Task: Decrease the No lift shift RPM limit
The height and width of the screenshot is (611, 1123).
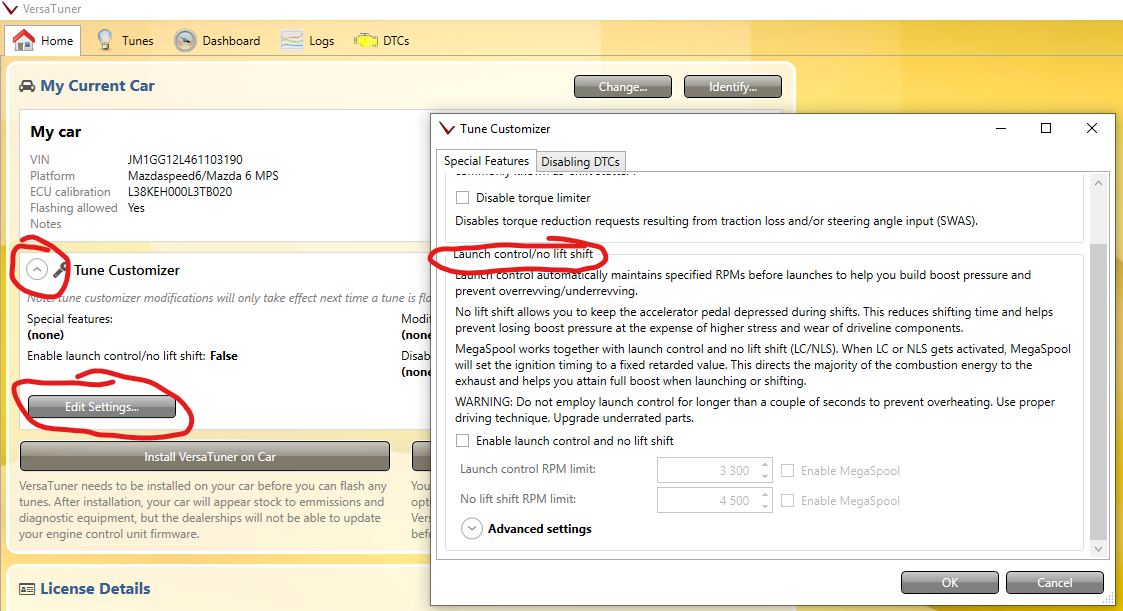Action: coord(765,507)
